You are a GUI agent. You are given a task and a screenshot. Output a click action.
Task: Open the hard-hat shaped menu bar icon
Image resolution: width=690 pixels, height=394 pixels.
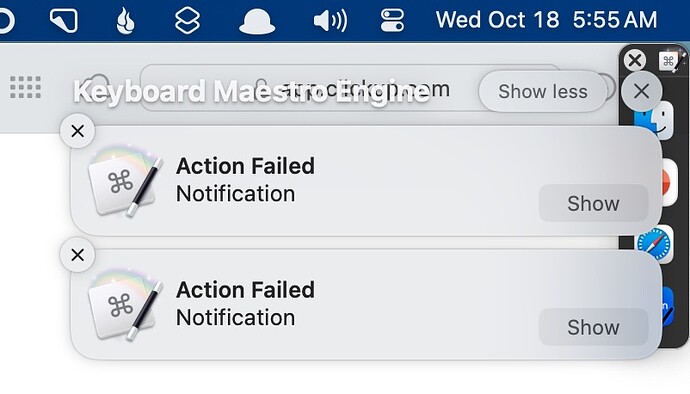point(257,21)
